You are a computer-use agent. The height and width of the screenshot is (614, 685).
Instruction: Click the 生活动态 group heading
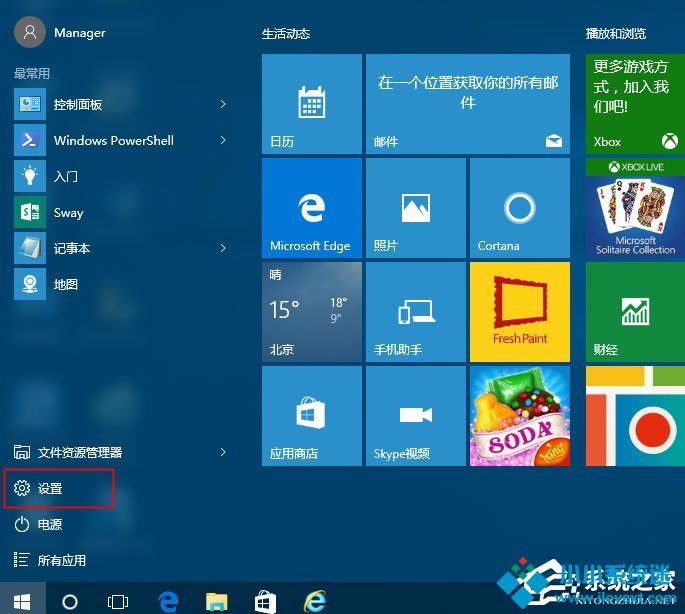click(x=286, y=34)
